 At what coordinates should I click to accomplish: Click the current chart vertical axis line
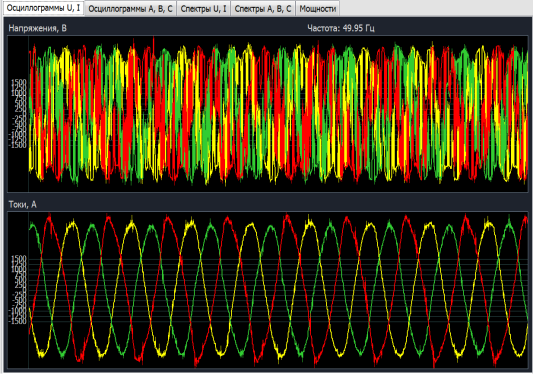tap(29, 290)
